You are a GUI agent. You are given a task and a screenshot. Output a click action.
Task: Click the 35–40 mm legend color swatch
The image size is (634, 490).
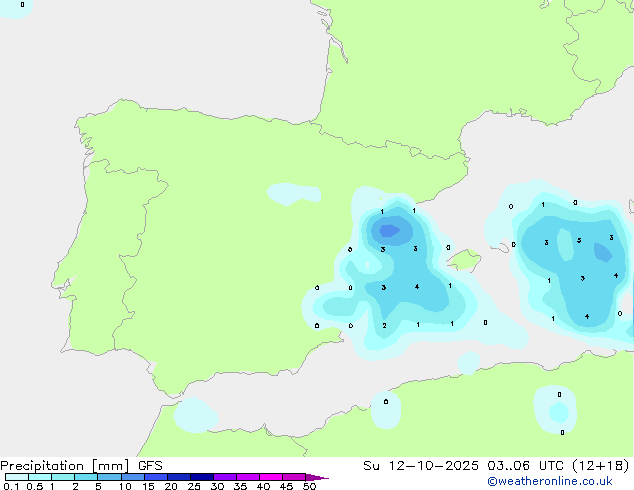tap(248, 477)
